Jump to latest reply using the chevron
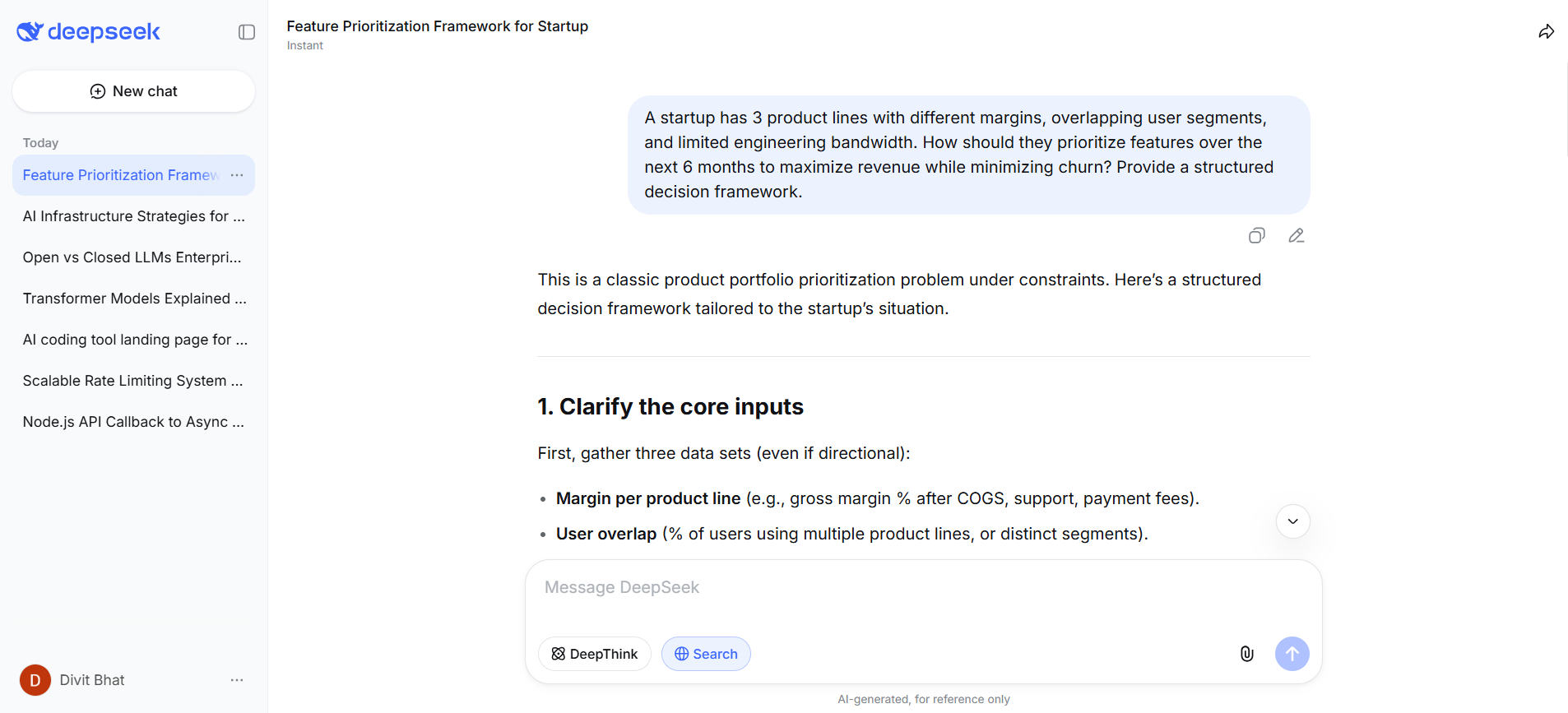The width and height of the screenshot is (1568, 713). point(1292,521)
